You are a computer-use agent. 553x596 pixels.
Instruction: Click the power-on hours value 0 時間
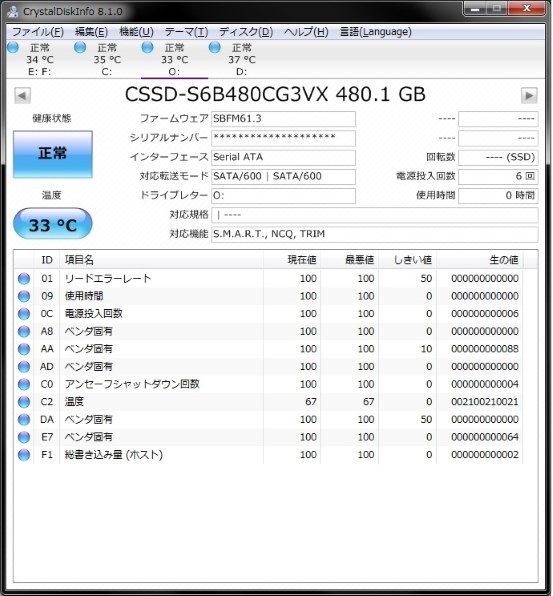(x=498, y=196)
